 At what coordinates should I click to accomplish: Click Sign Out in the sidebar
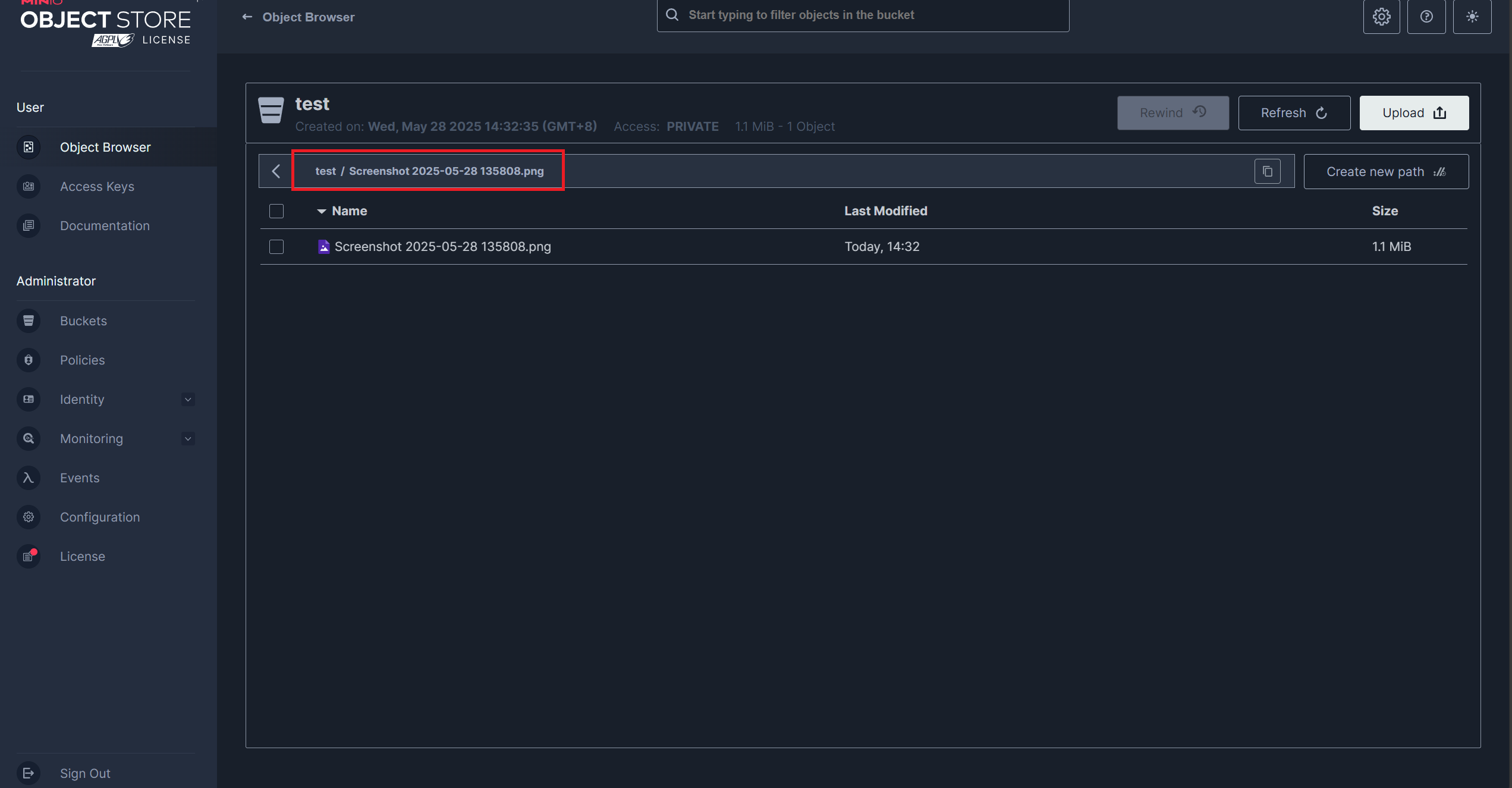[85, 773]
